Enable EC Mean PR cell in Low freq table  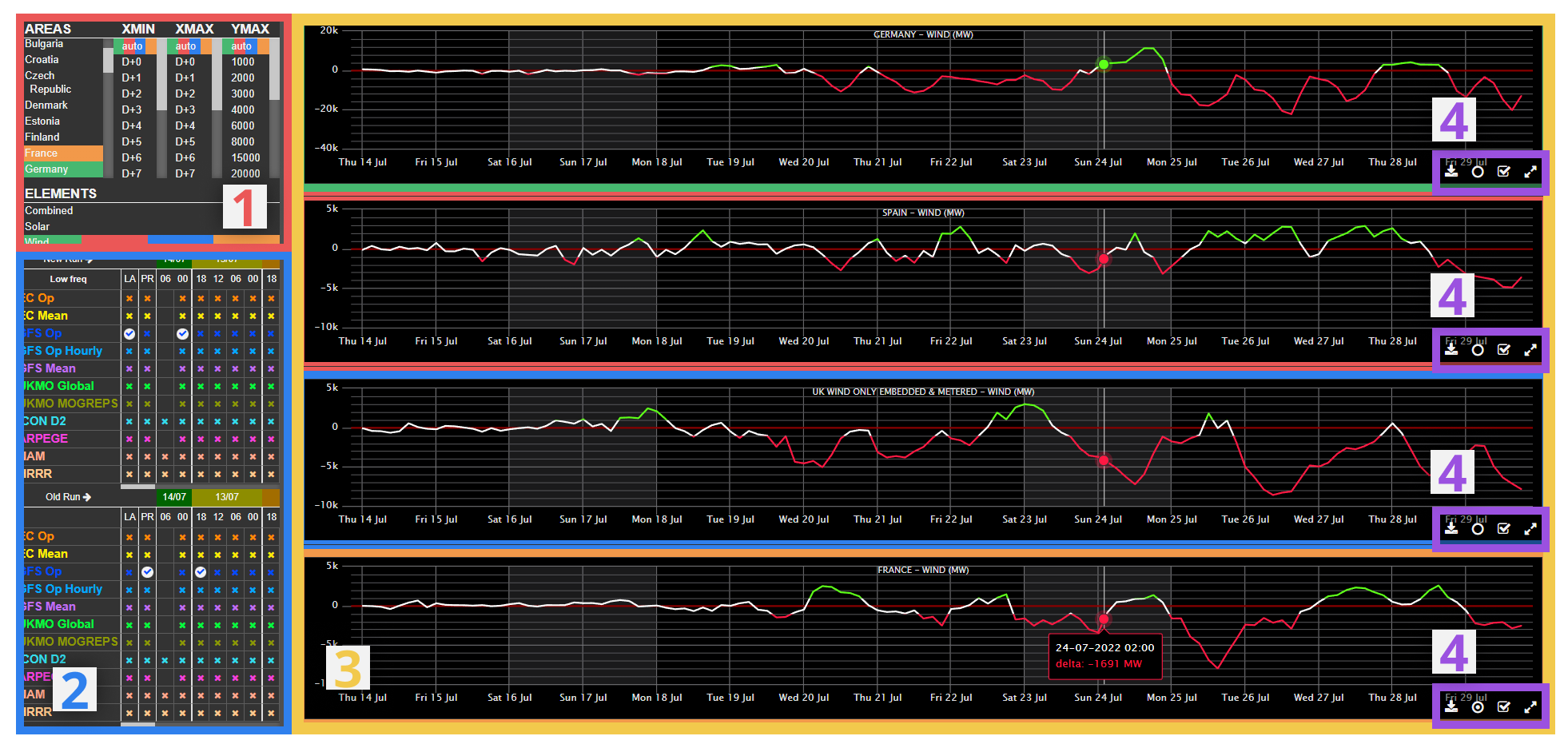point(147,316)
